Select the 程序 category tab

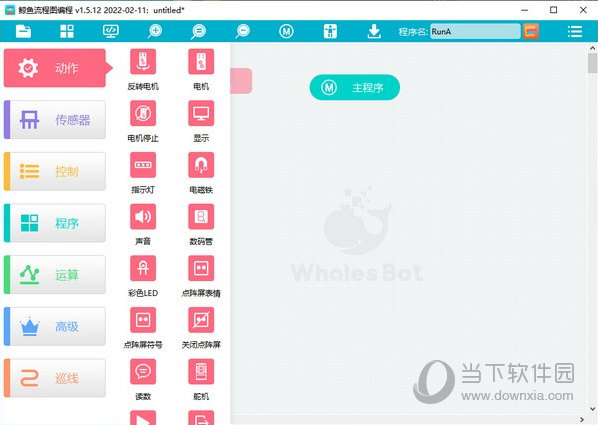(55, 223)
